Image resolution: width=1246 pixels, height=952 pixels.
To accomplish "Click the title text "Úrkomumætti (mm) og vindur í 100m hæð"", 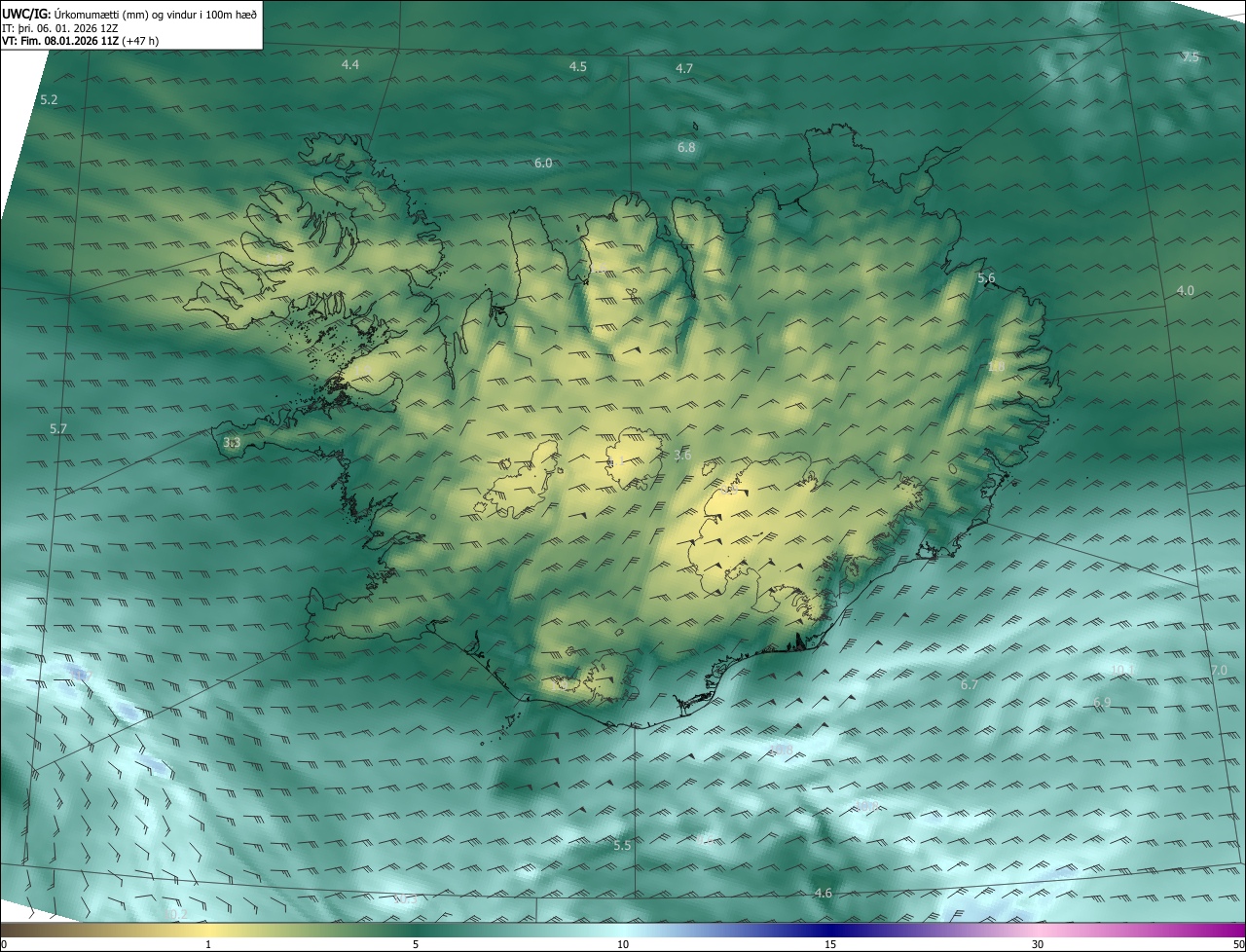I will pos(157,13).
